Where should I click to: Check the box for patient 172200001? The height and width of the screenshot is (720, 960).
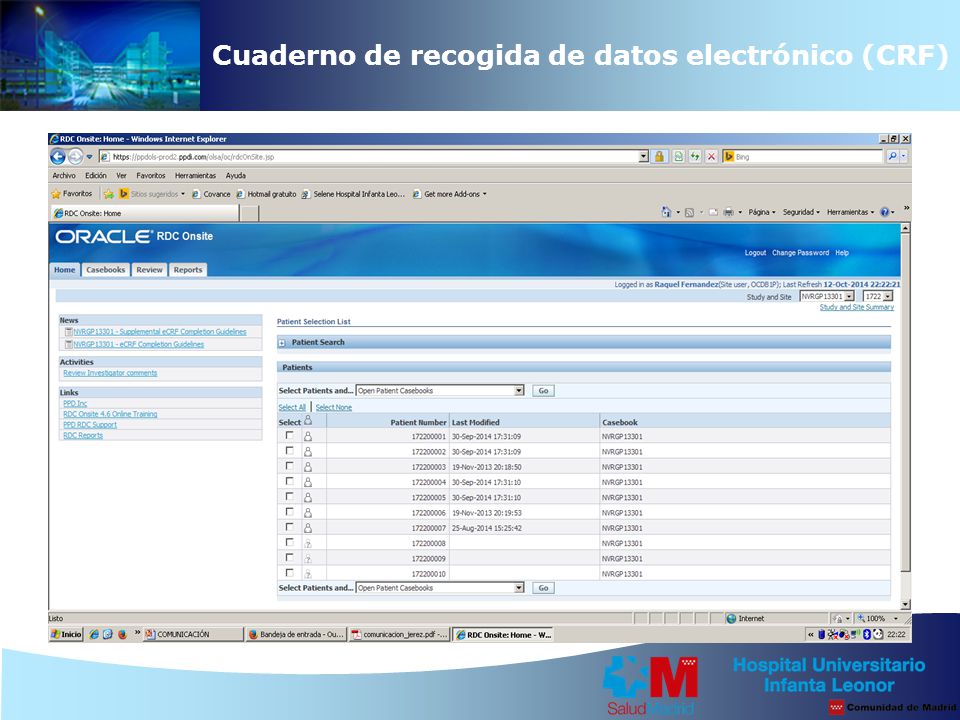pyautogui.click(x=290, y=435)
